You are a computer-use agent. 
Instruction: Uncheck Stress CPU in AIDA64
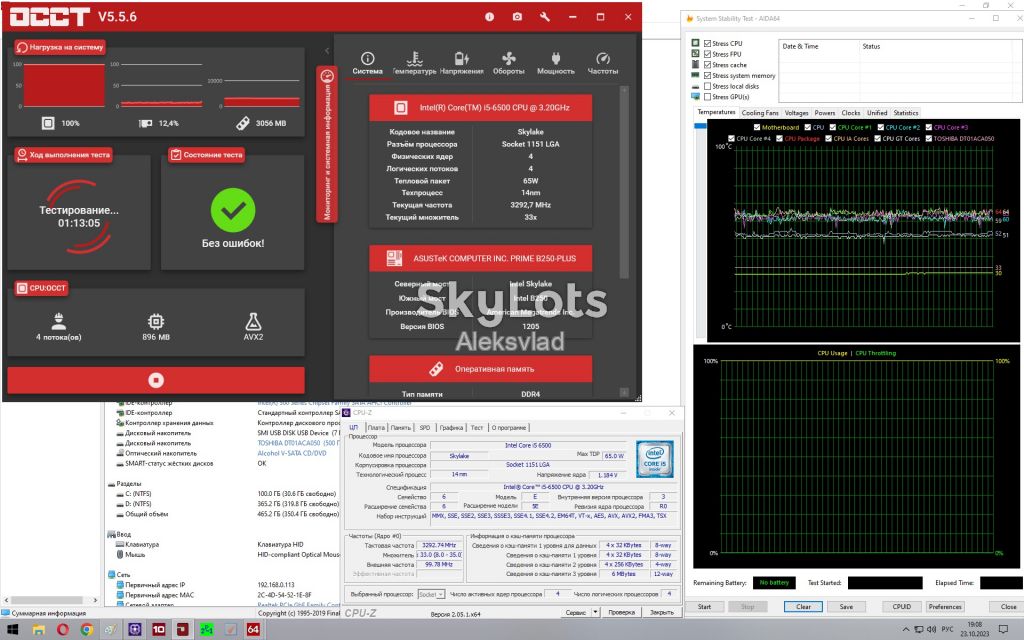click(707, 44)
